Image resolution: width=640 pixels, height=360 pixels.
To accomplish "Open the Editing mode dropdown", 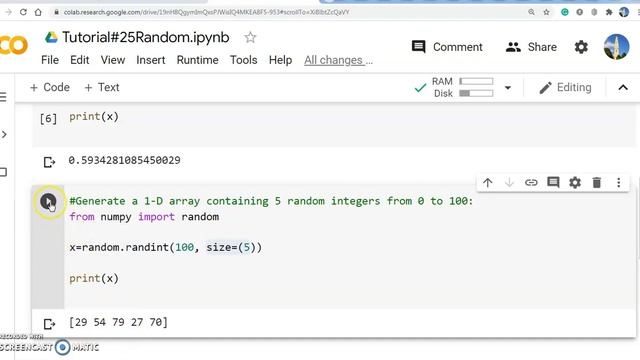I will [565, 87].
